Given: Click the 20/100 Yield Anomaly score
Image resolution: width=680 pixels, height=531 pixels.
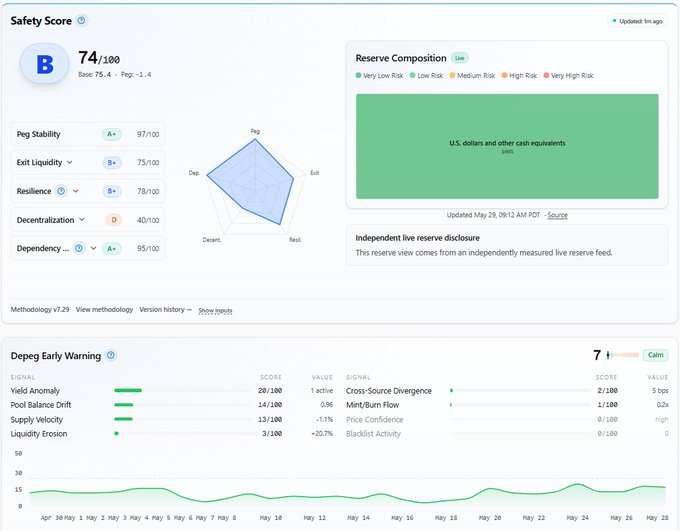Looking at the screenshot, I should tap(270, 390).
